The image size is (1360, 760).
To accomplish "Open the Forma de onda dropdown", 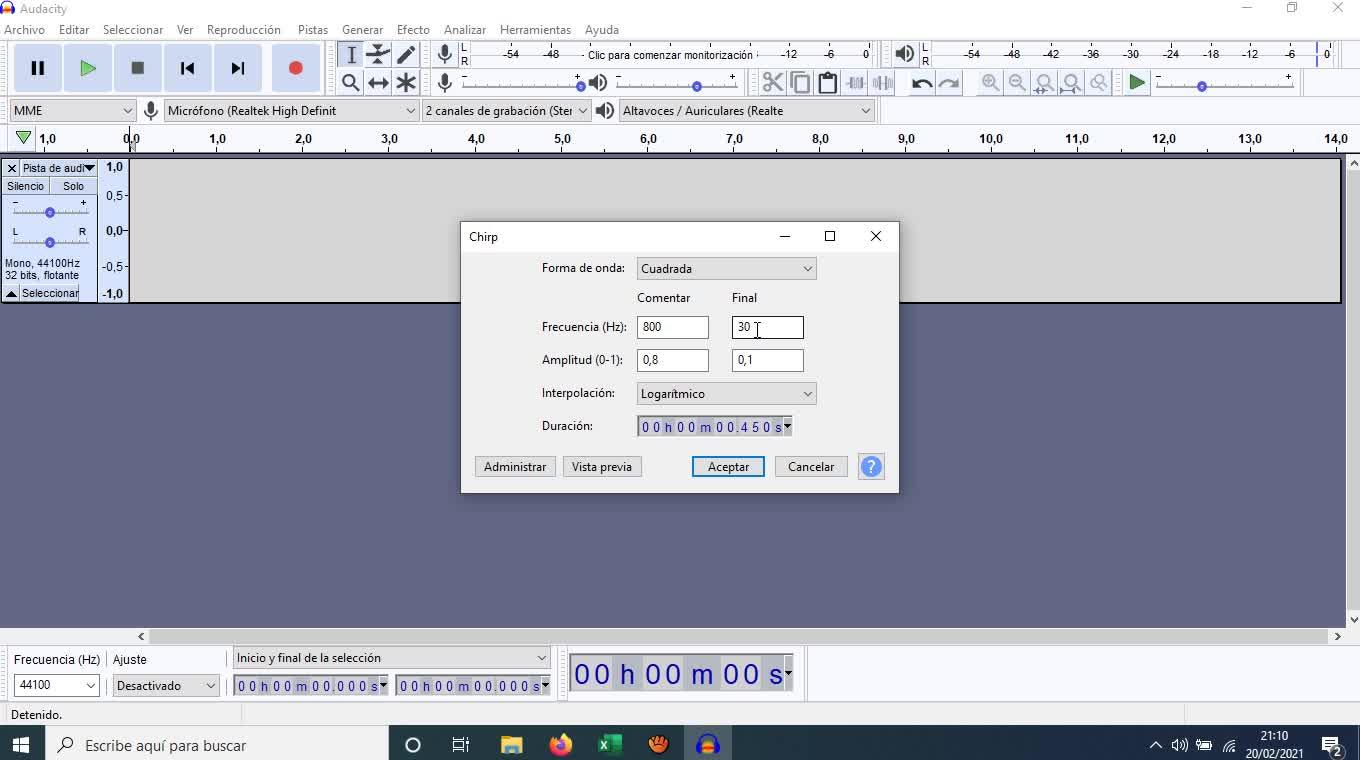I will [726, 269].
